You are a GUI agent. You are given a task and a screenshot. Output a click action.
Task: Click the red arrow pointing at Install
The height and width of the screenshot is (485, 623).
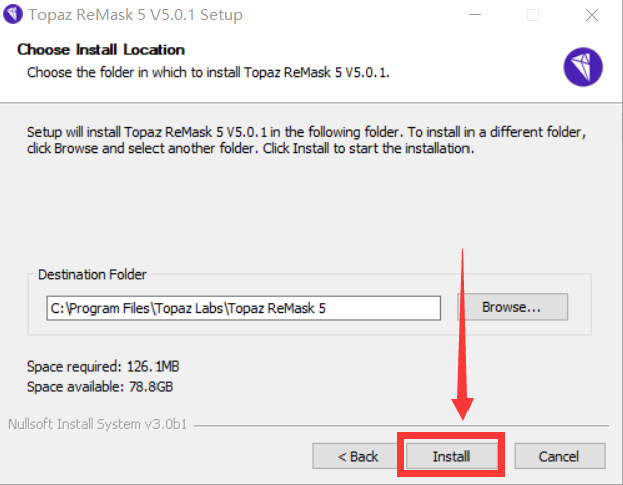[x=462, y=334]
